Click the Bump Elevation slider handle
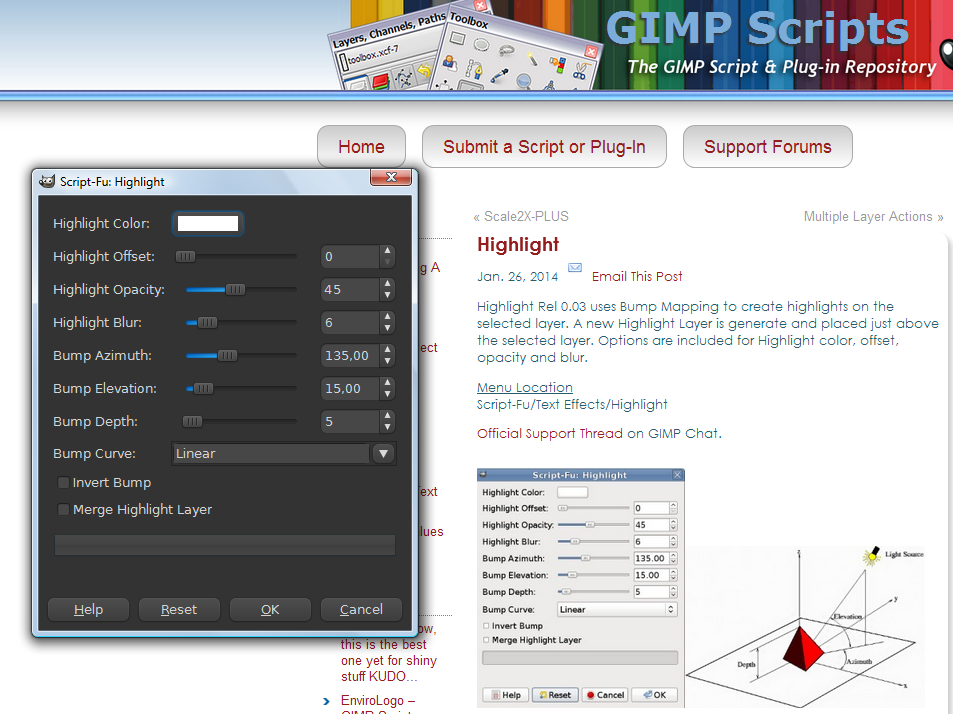This screenshot has height=714, width=953. point(203,388)
